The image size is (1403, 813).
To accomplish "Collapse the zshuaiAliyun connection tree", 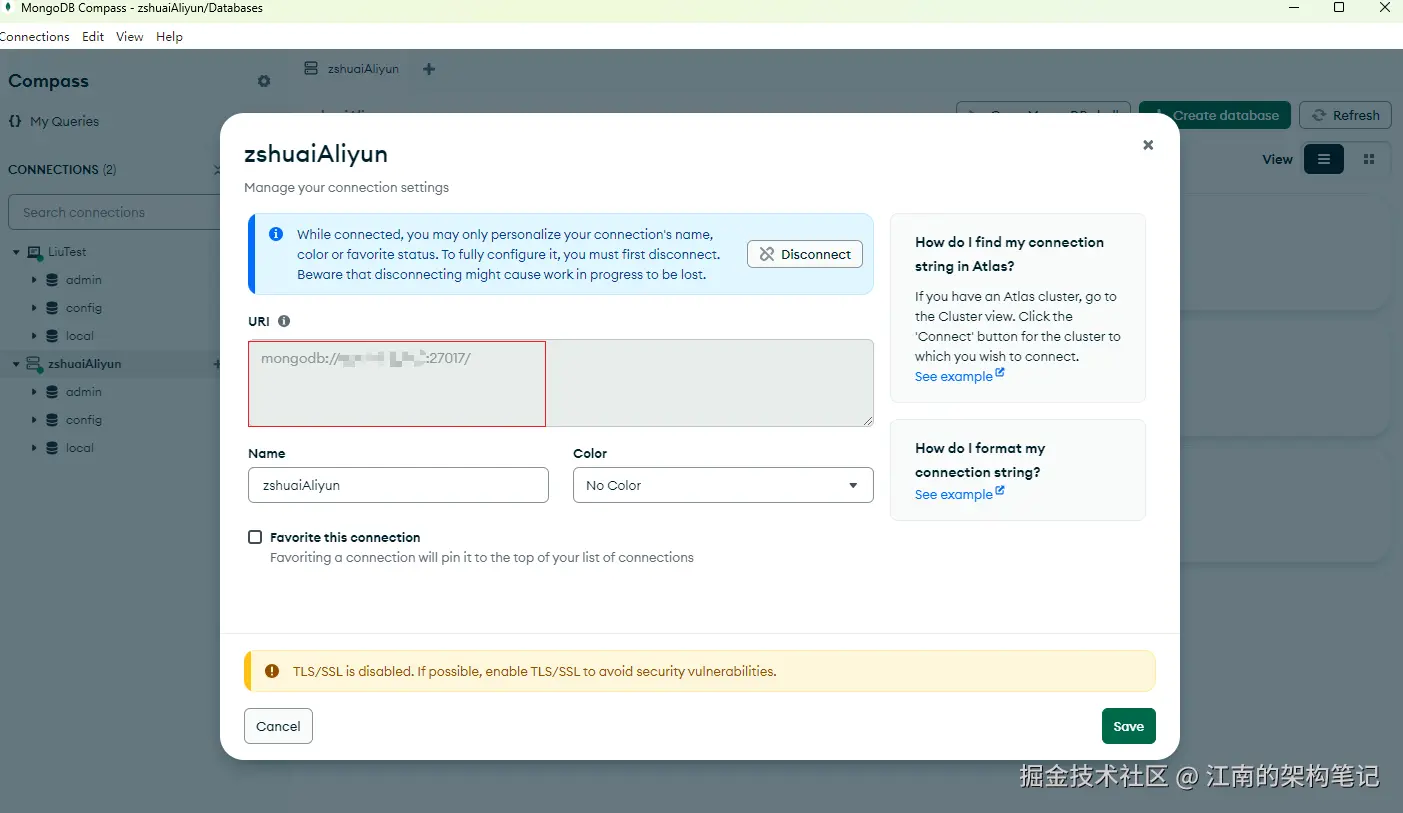I will point(16,364).
